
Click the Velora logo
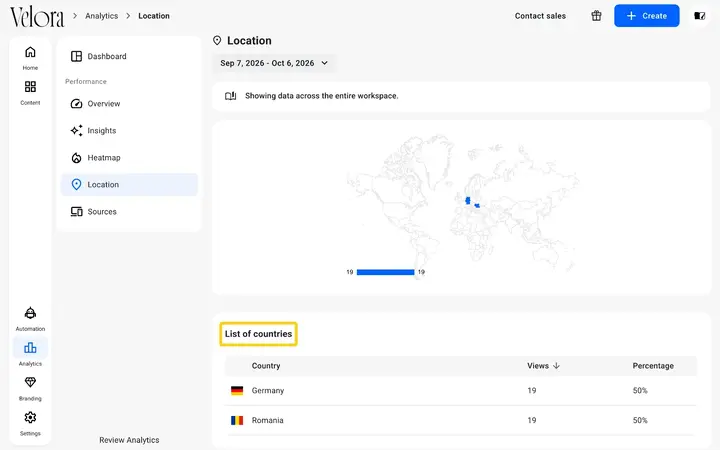(x=37, y=17)
